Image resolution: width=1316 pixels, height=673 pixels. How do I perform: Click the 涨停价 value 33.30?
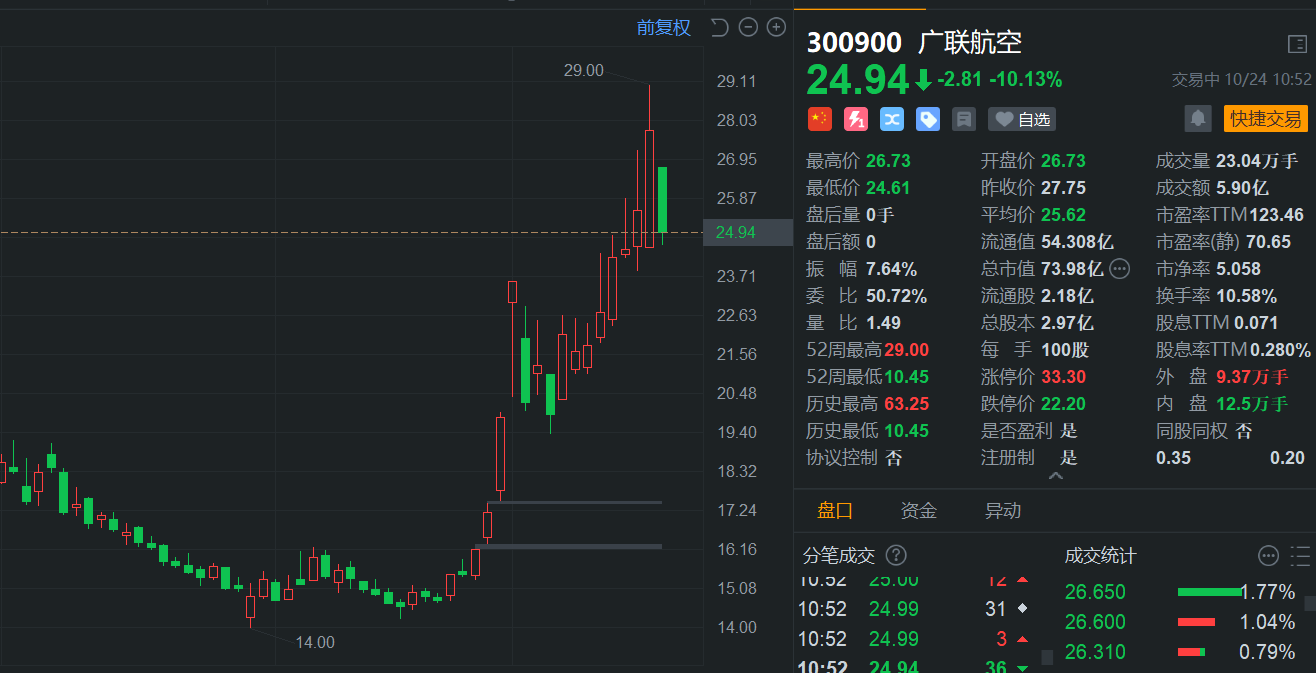click(1063, 377)
